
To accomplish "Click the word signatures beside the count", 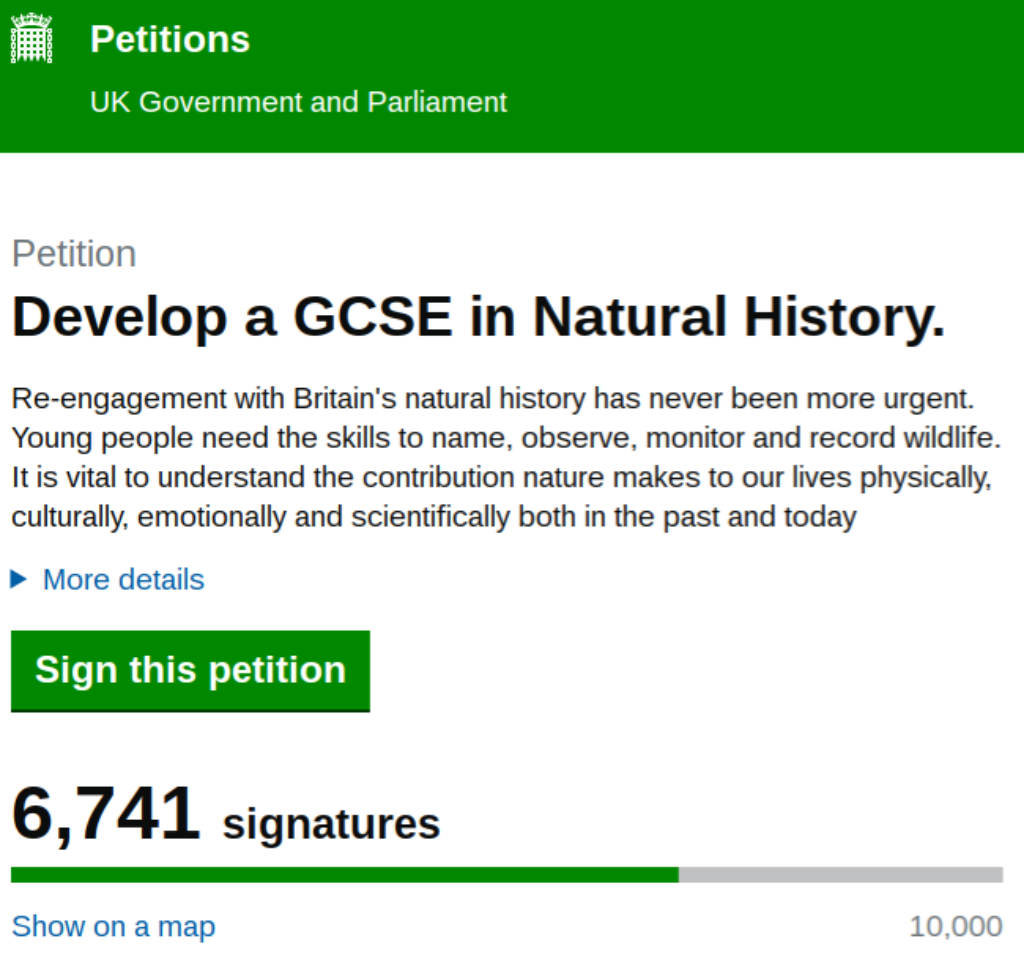I will click(331, 824).
